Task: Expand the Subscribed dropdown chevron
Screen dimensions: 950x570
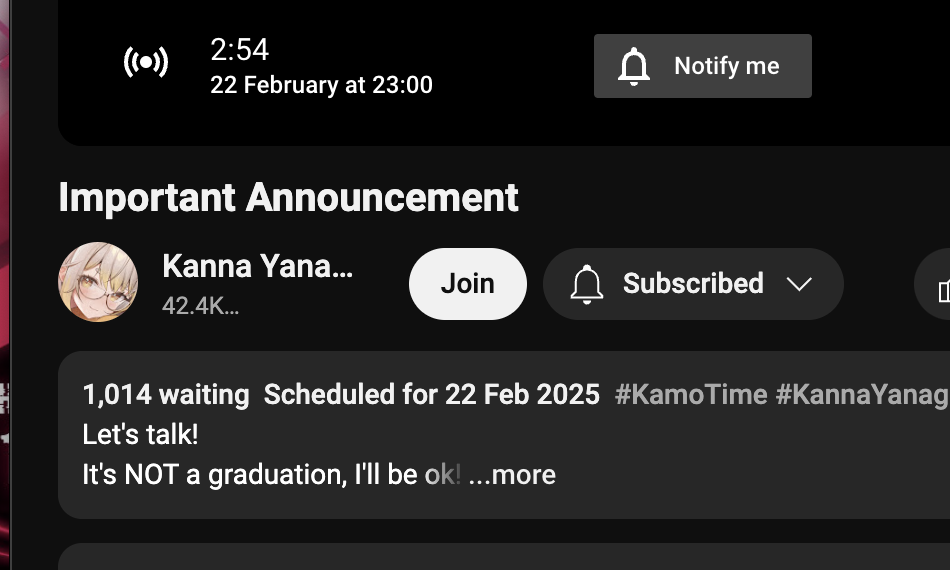Action: click(x=799, y=284)
